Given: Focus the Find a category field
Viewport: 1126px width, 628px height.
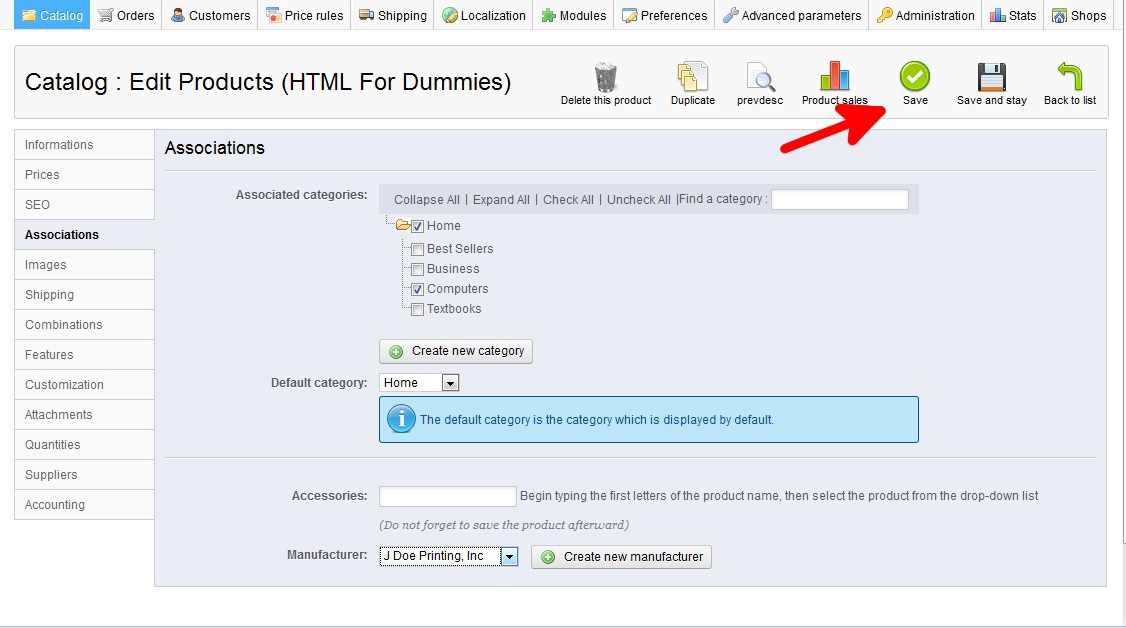Looking at the screenshot, I should pos(839,199).
